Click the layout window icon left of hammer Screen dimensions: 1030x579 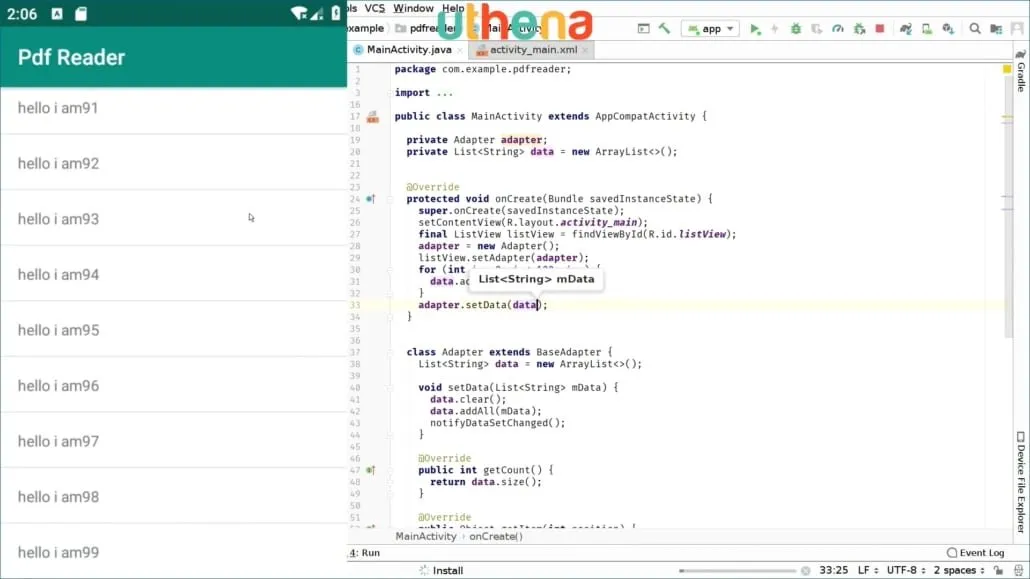click(x=643, y=28)
